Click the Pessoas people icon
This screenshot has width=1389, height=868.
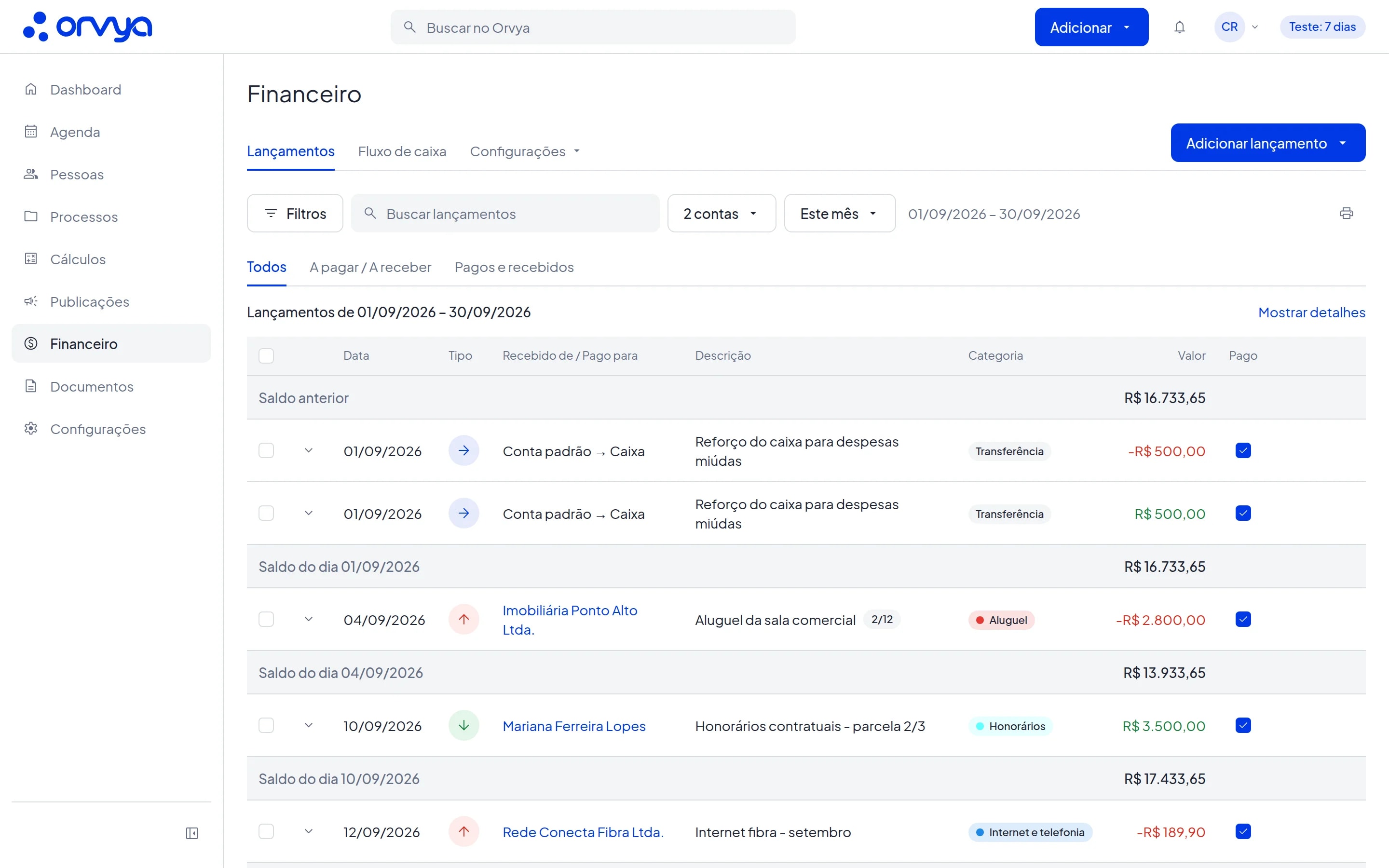click(x=31, y=174)
